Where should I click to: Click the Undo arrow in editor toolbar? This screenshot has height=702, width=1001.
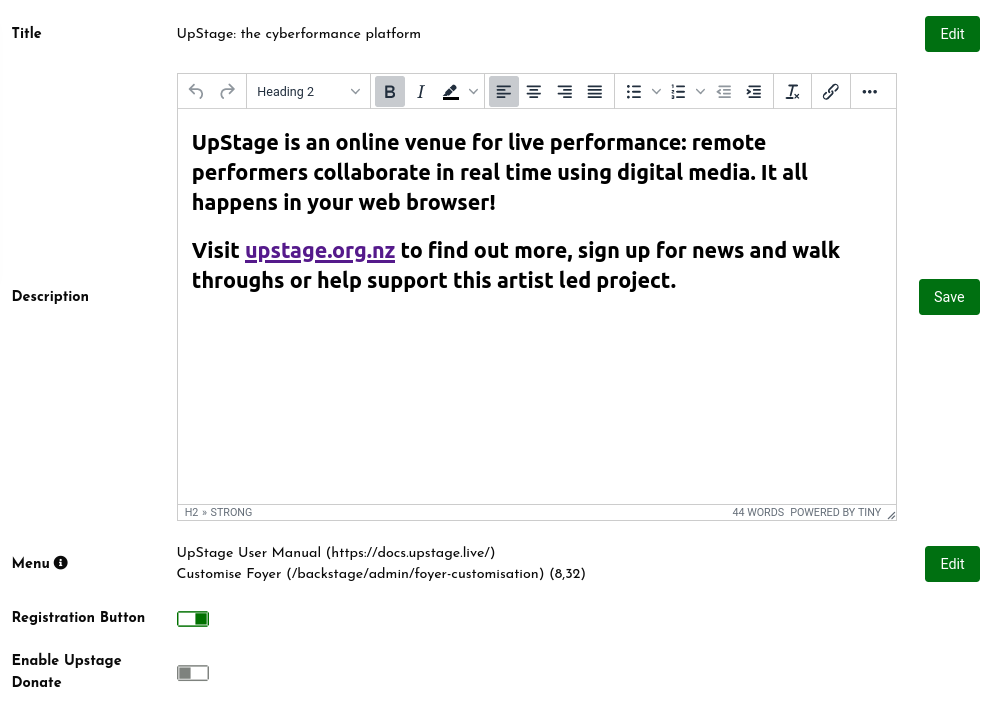click(x=196, y=92)
